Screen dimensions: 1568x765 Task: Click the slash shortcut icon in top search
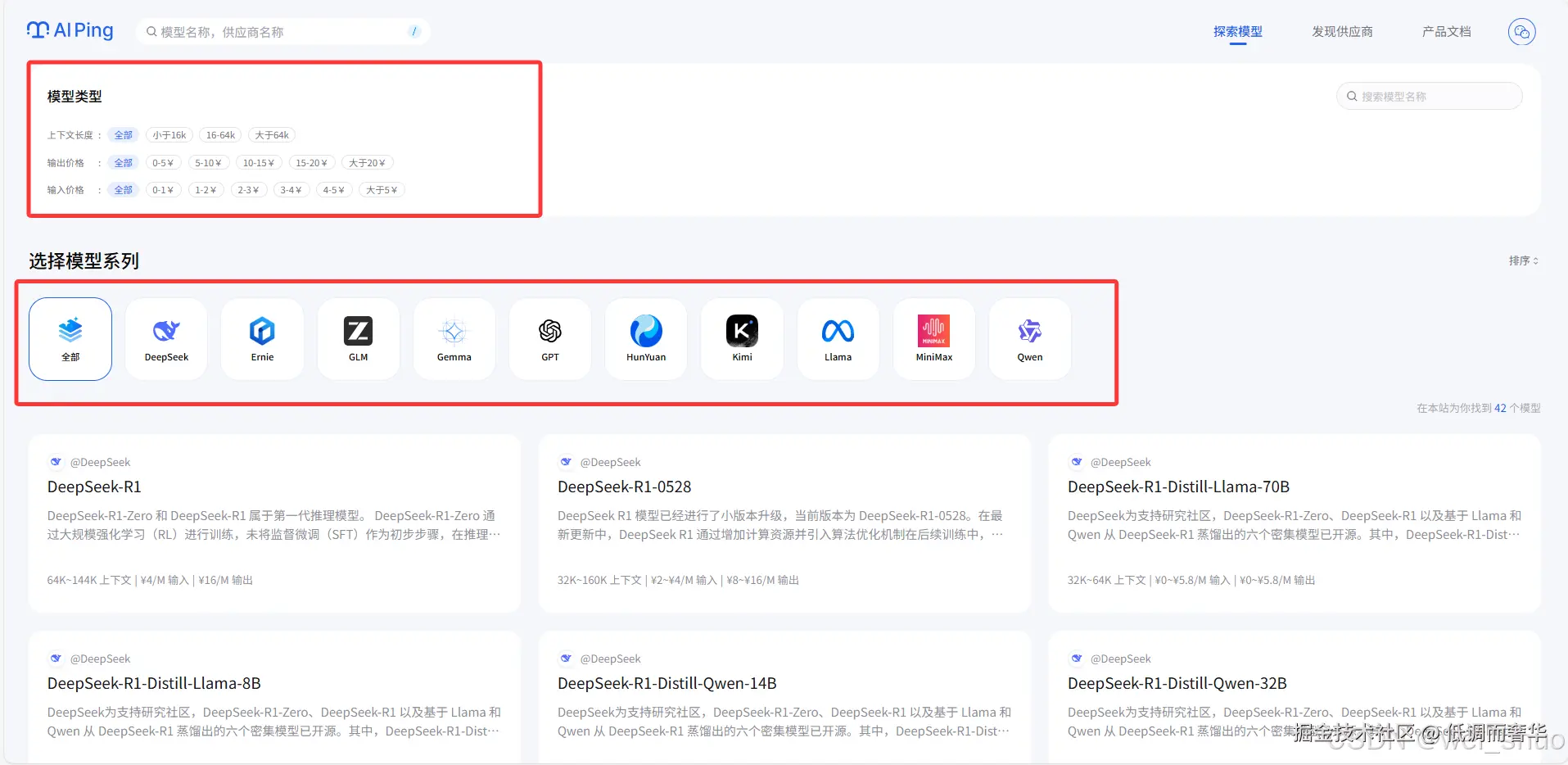(414, 32)
